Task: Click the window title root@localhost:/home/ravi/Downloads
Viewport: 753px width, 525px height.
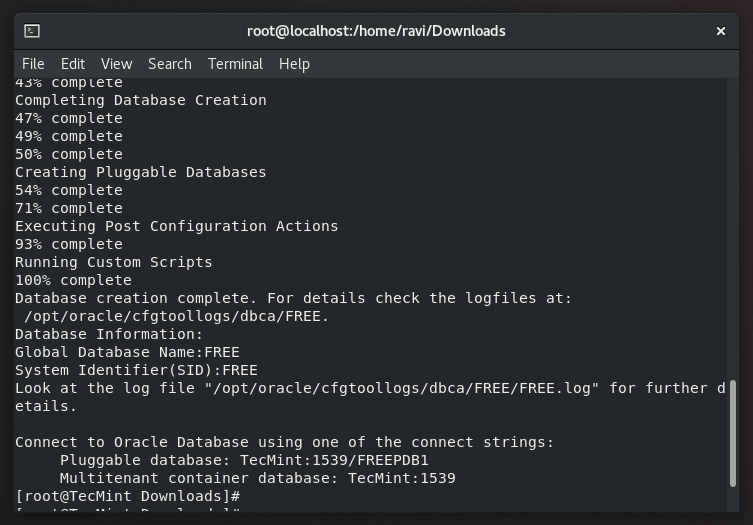Action: pyautogui.click(x=376, y=31)
